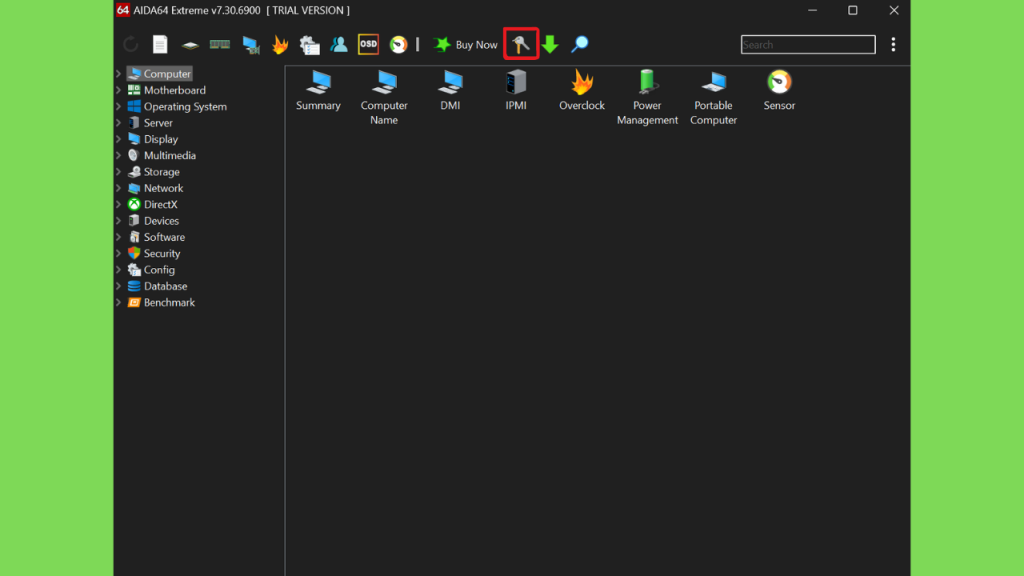
Task: Launch the System Stability Test flame icon
Action: (x=280, y=44)
